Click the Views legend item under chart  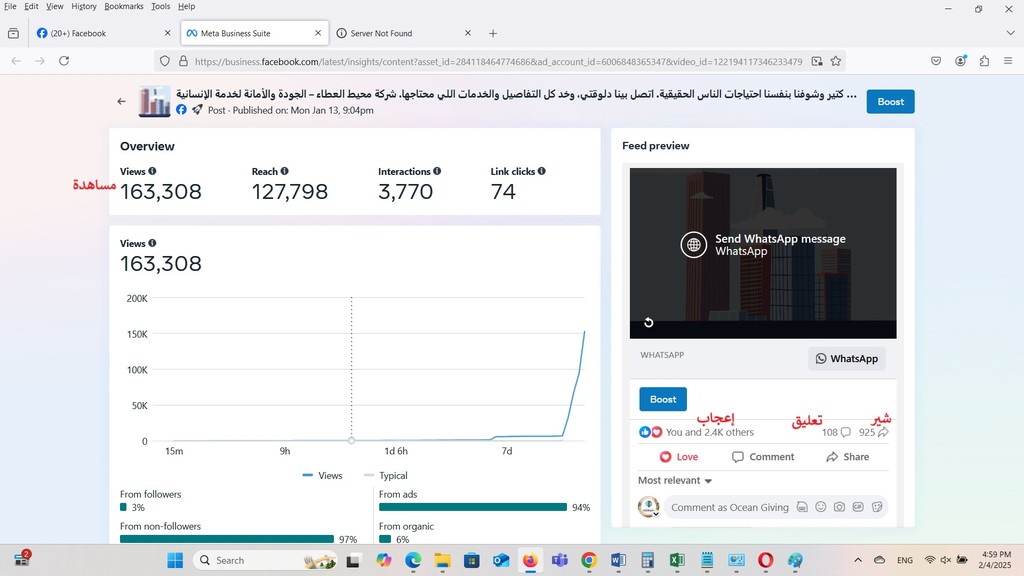322,475
